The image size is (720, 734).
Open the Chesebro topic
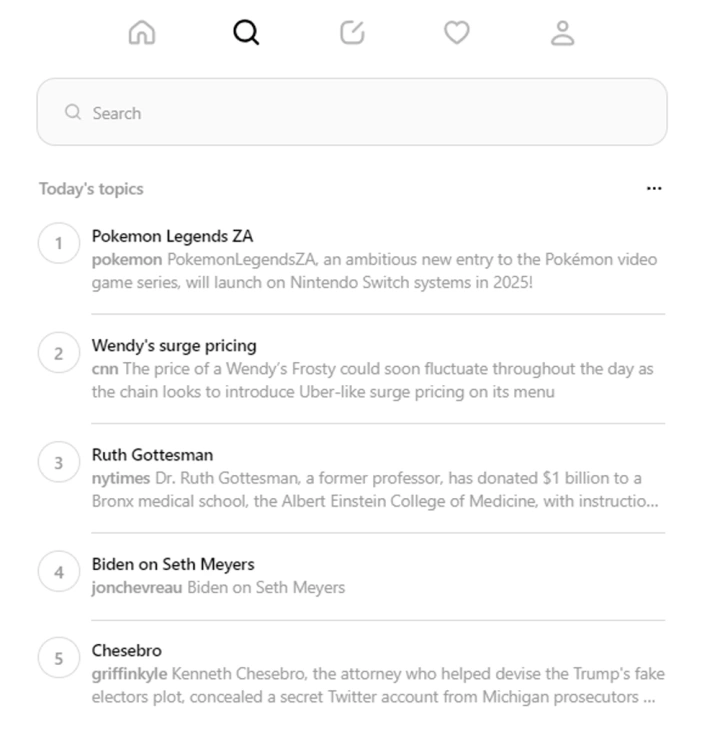coord(126,651)
